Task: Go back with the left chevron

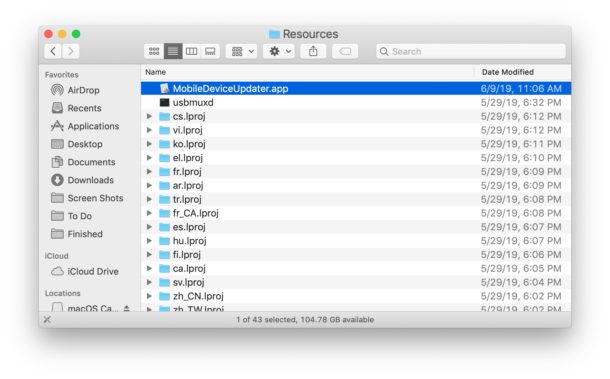Action: [x=53, y=51]
